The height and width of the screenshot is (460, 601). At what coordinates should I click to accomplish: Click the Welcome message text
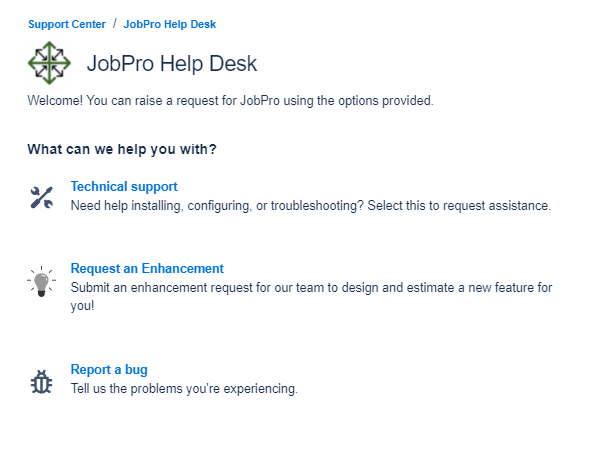pyautogui.click(x=230, y=101)
